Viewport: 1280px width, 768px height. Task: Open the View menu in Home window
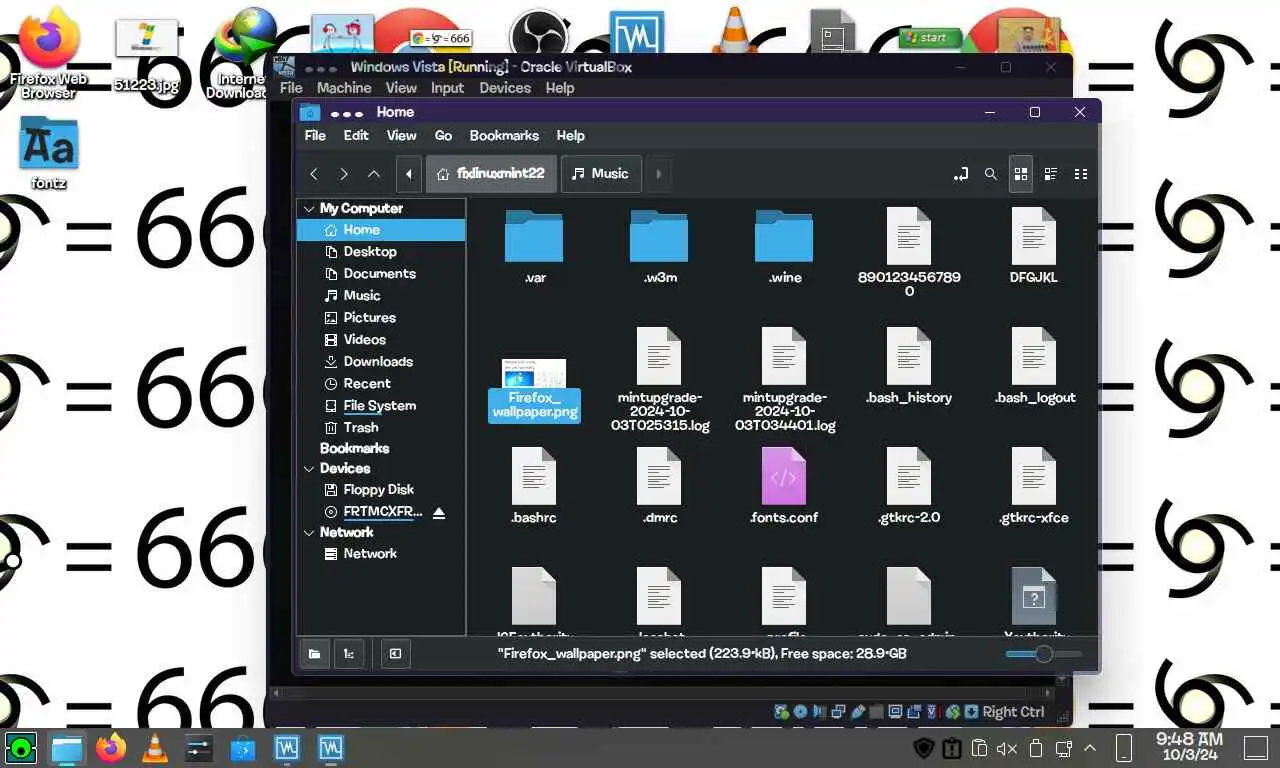[401, 136]
